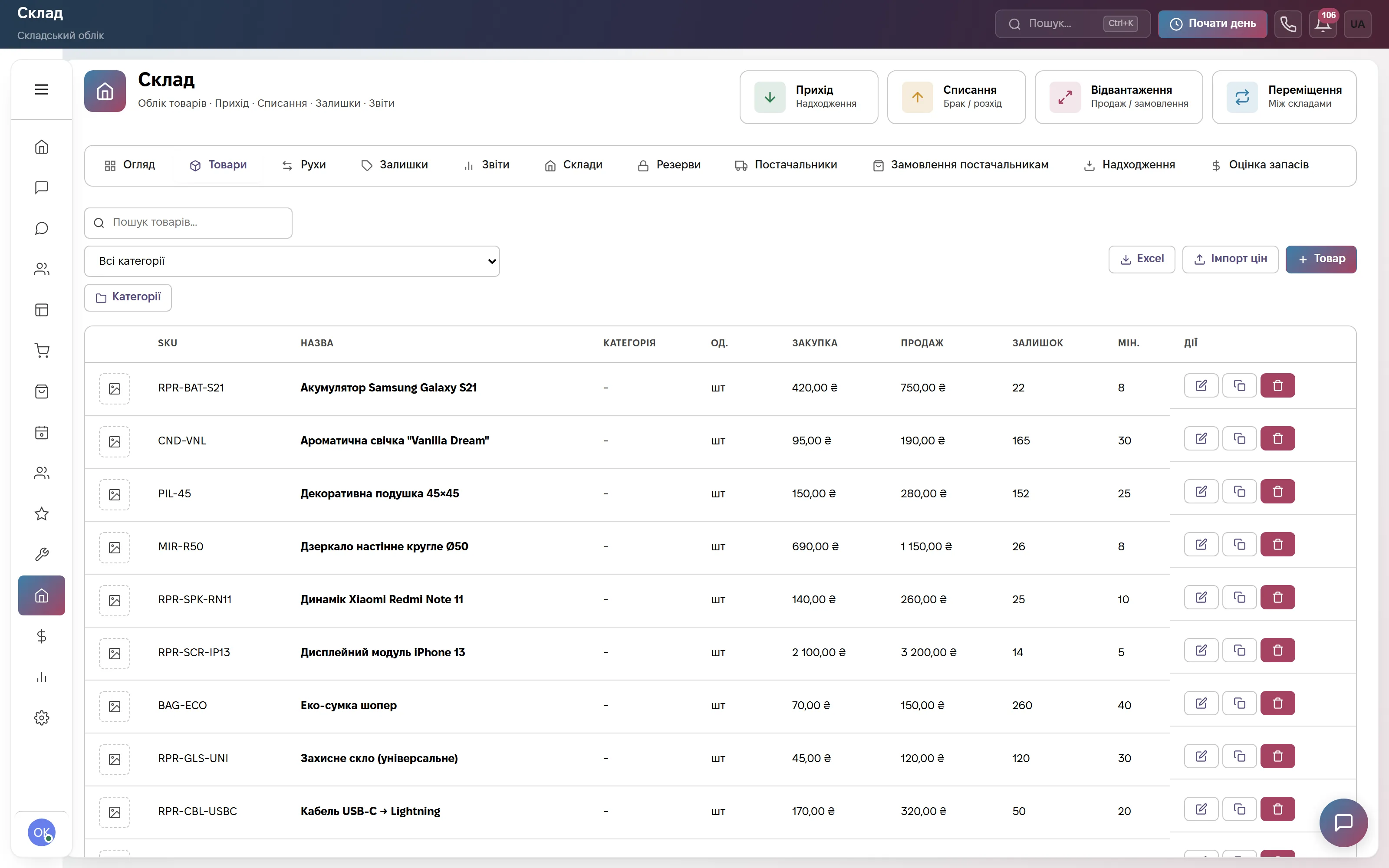Delete the Еко-сумка шопер product

1277,703
